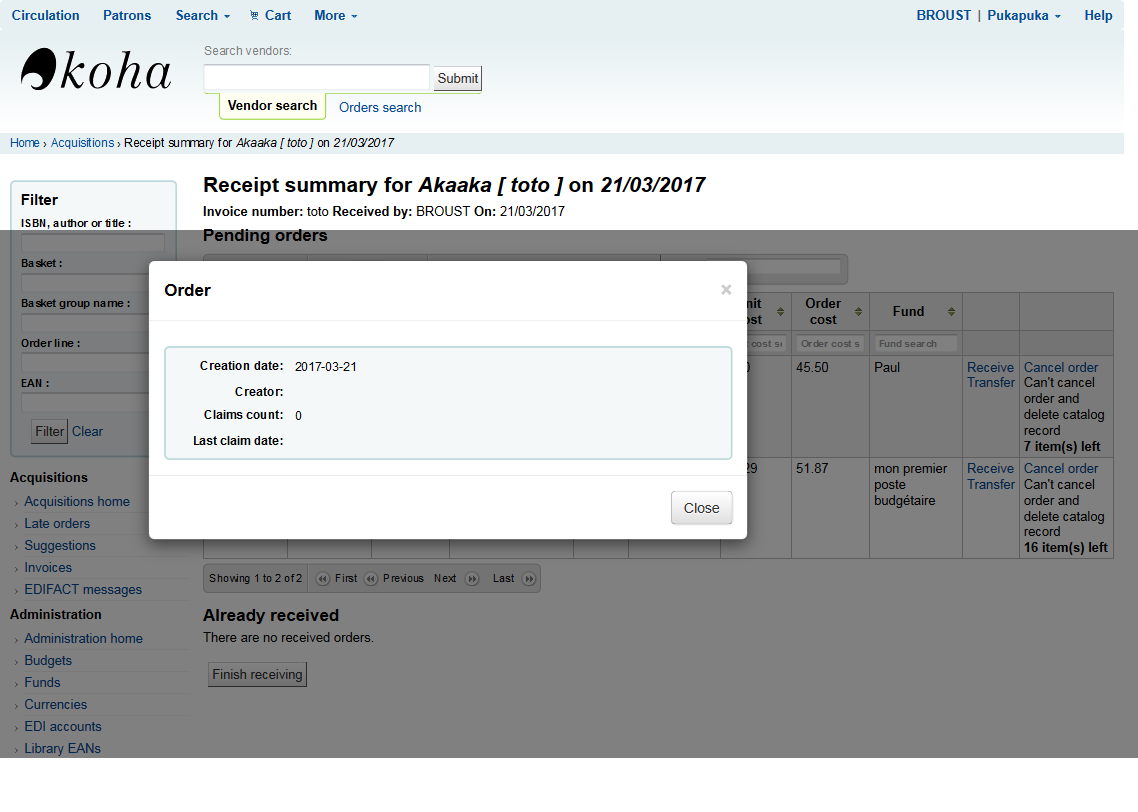Close the Order dialog with X icon

(726, 290)
